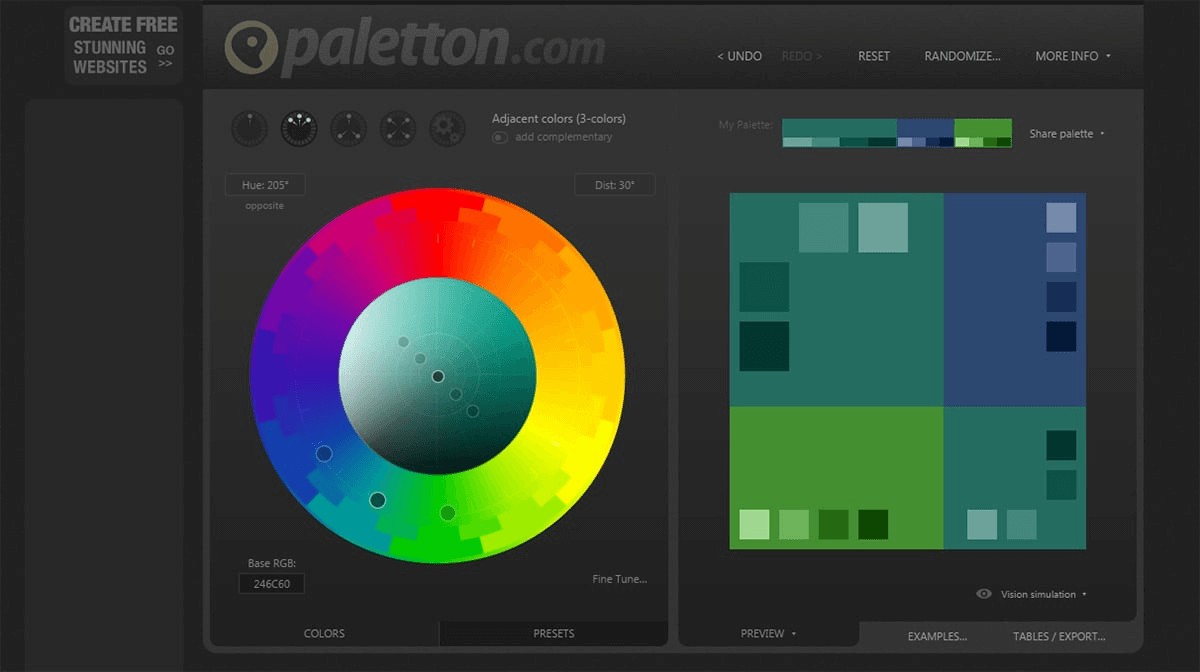Expand the Preview dropdown
The width and height of the screenshot is (1200, 672).
coord(766,633)
